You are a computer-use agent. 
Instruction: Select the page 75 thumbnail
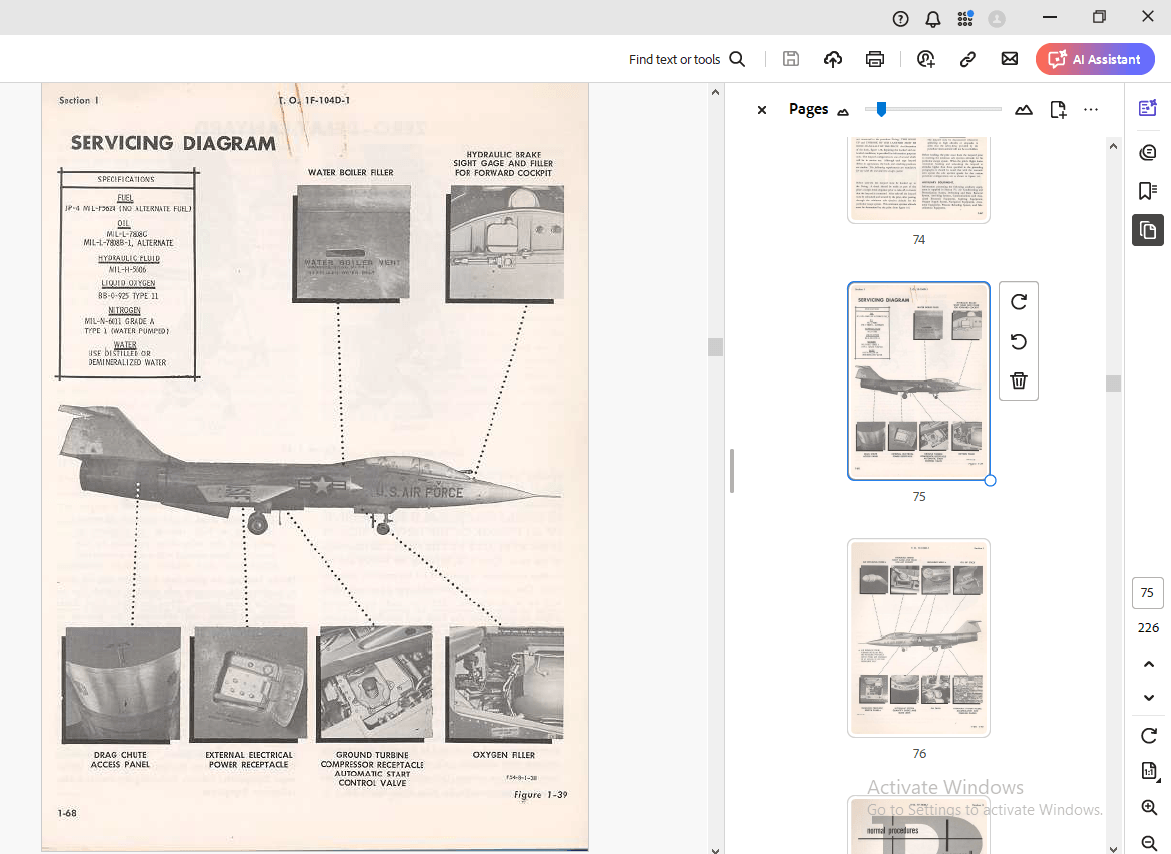(x=919, y=381)
